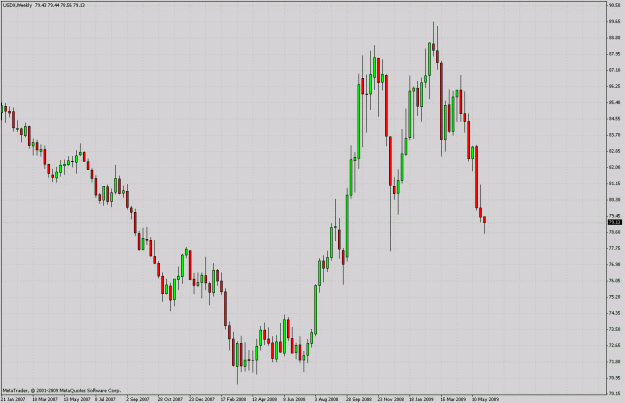Select the 2 Sep 2007 date label

pos(138,399)
